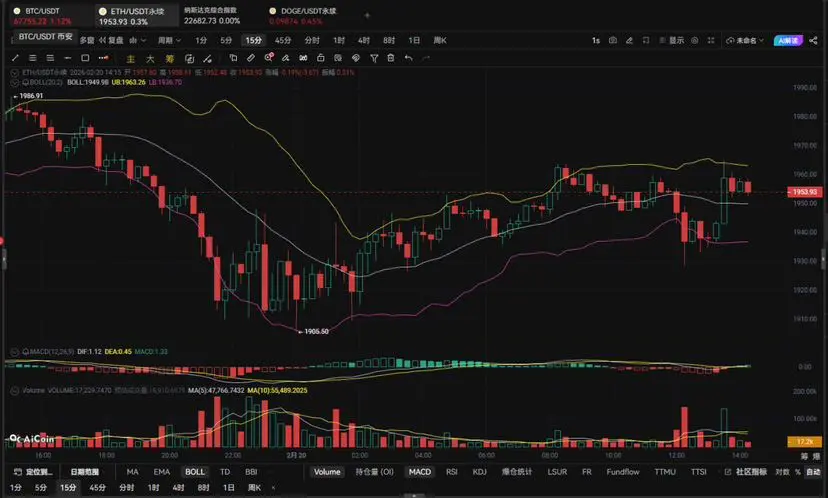828x498 pixels.
Task: Redo the last drawing action
Action: (426, 58)
